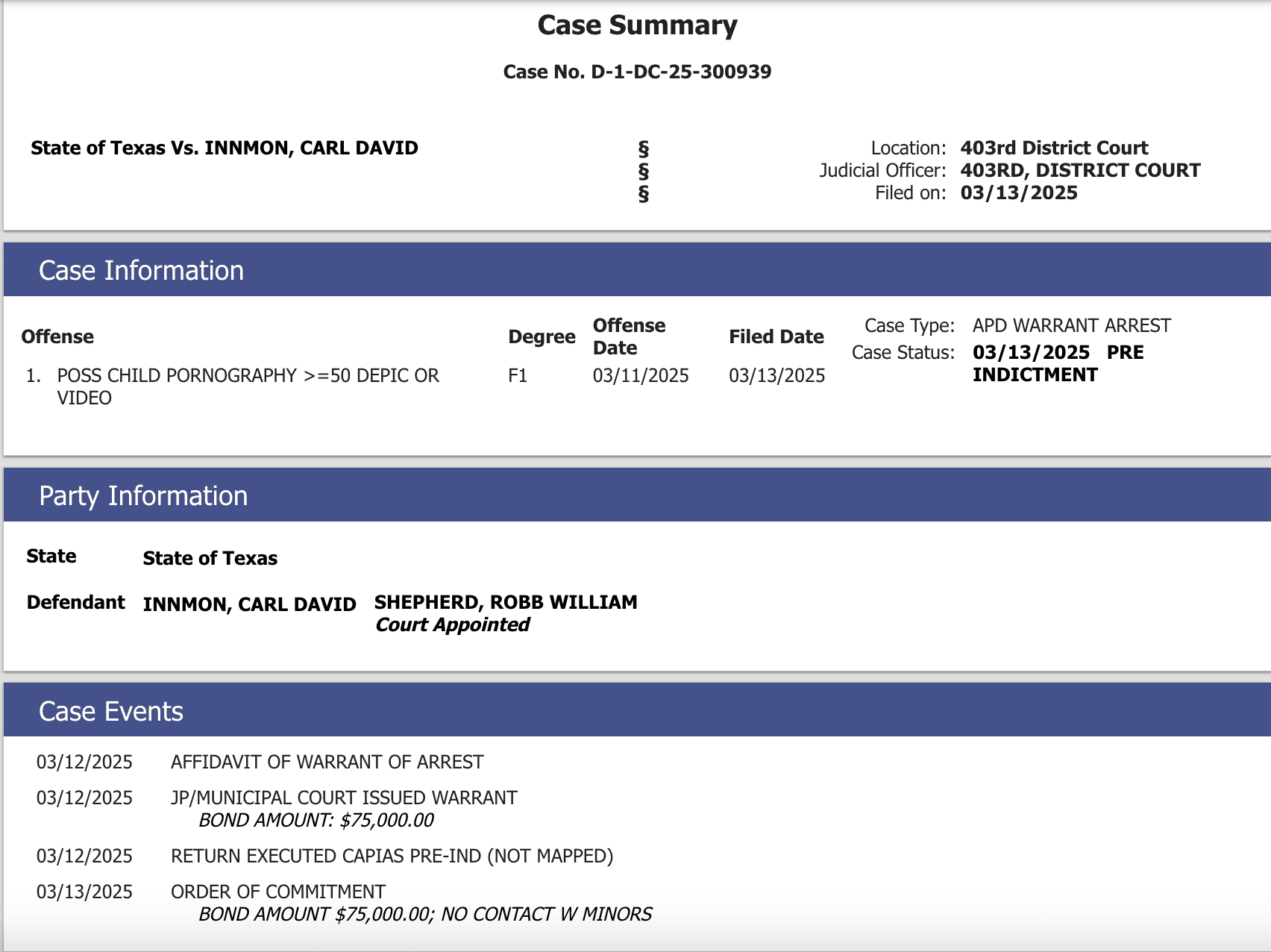Click the 403rd District Court location
Image resolution: width=1271 pixels, height=952 pixels.
pyautogui.click(x=1054, y=148)
